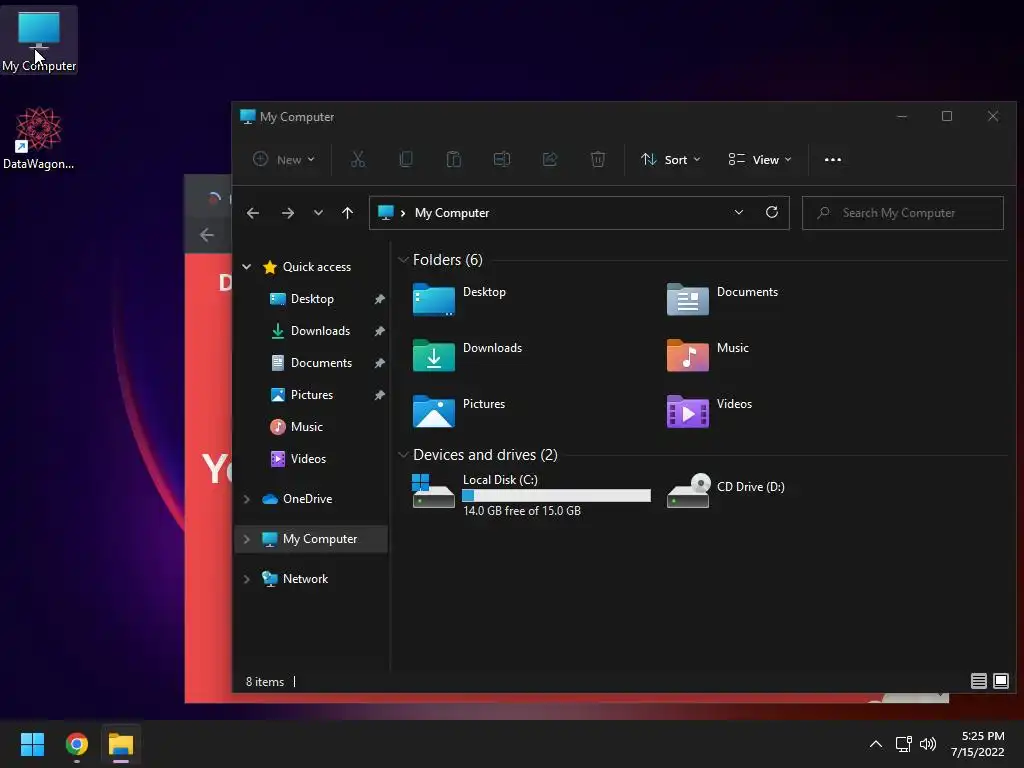Click the "8 items" status bar text
Image resolution: width=1024 pixels, height=768 pixels.
coord(265,682)
